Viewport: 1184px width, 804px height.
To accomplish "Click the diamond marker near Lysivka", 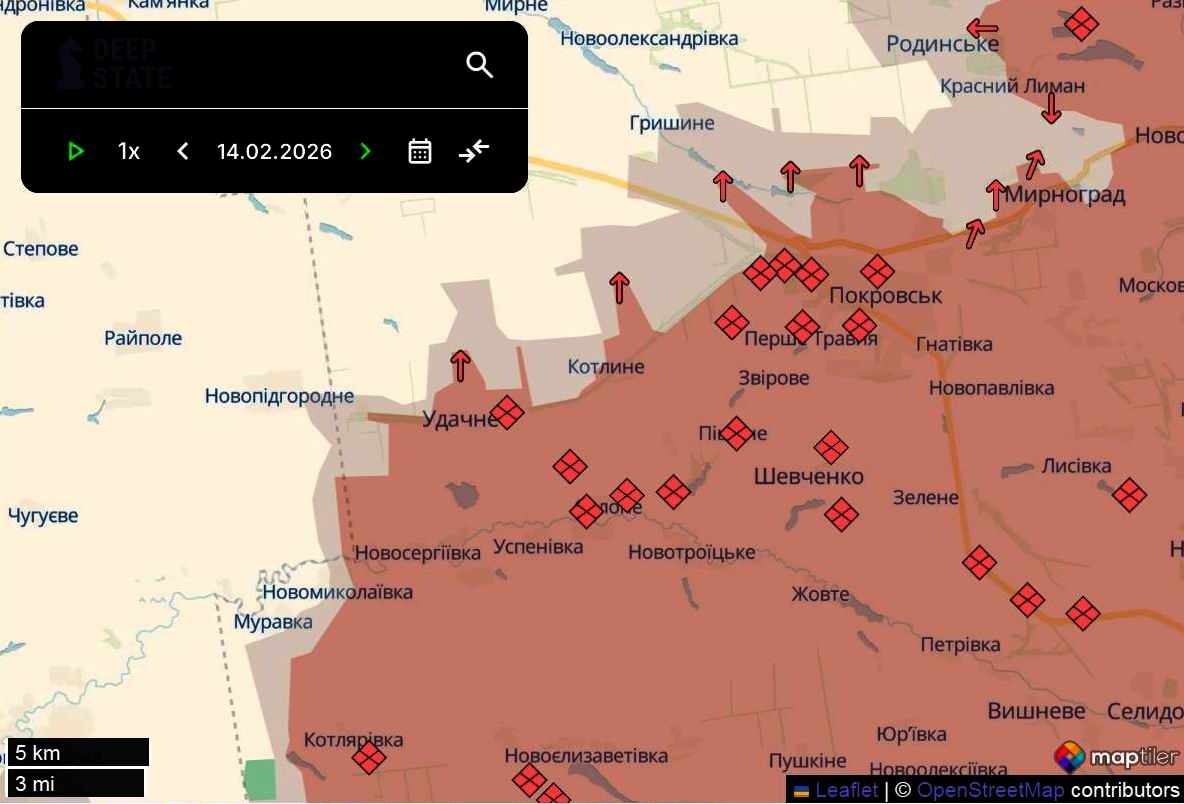I will [x=1131, y=492].
